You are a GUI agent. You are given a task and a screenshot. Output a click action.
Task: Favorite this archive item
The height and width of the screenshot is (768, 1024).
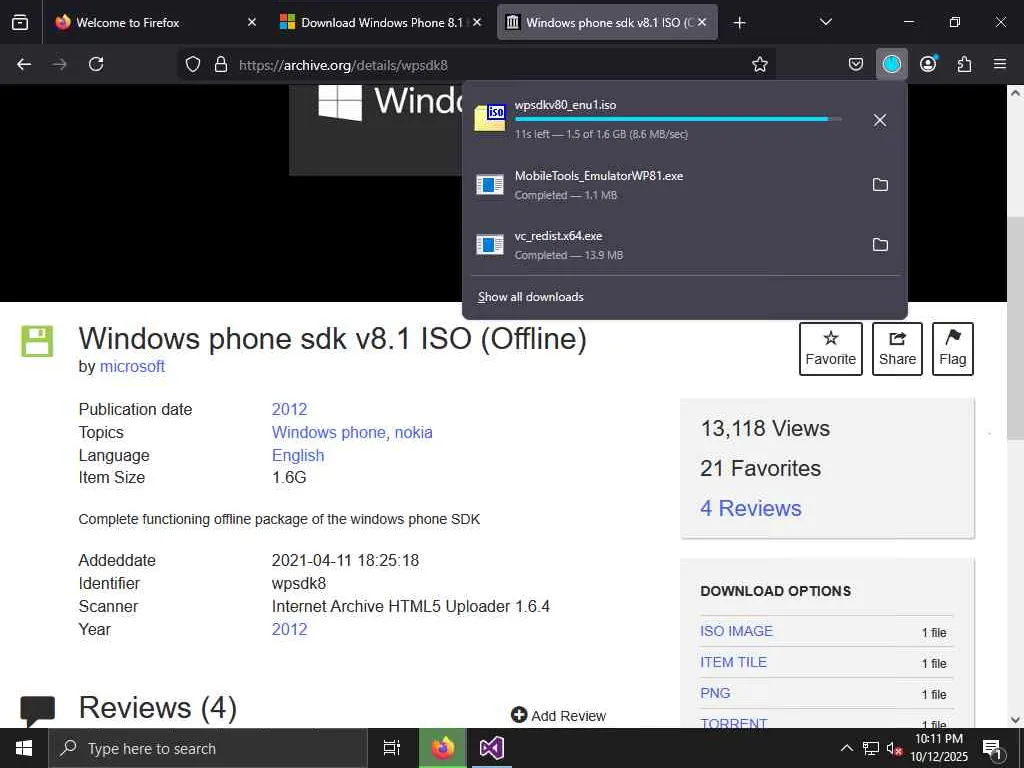[831, 349]
